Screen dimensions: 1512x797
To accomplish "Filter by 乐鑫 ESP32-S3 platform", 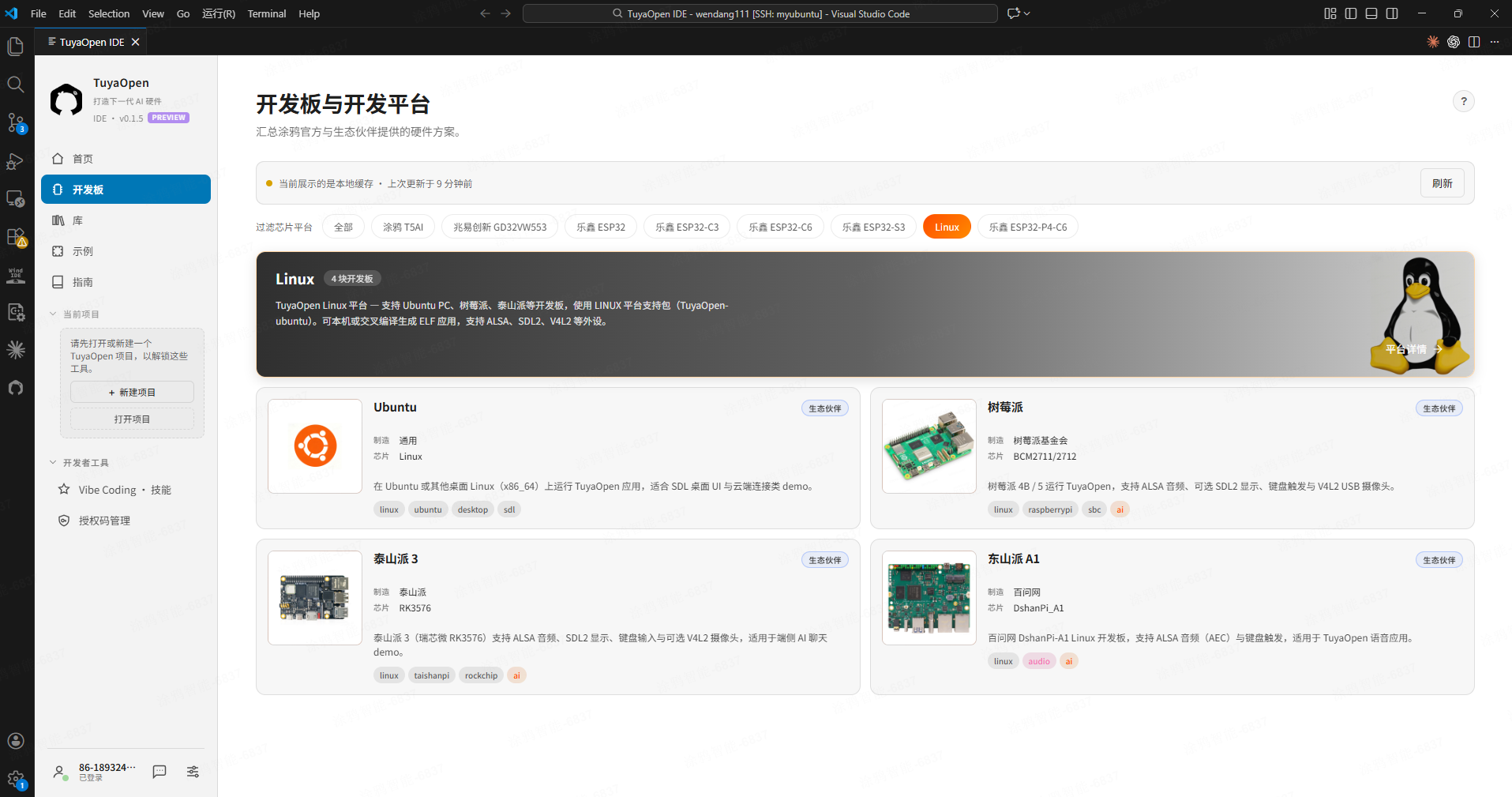I will click(x=873, y=227).
